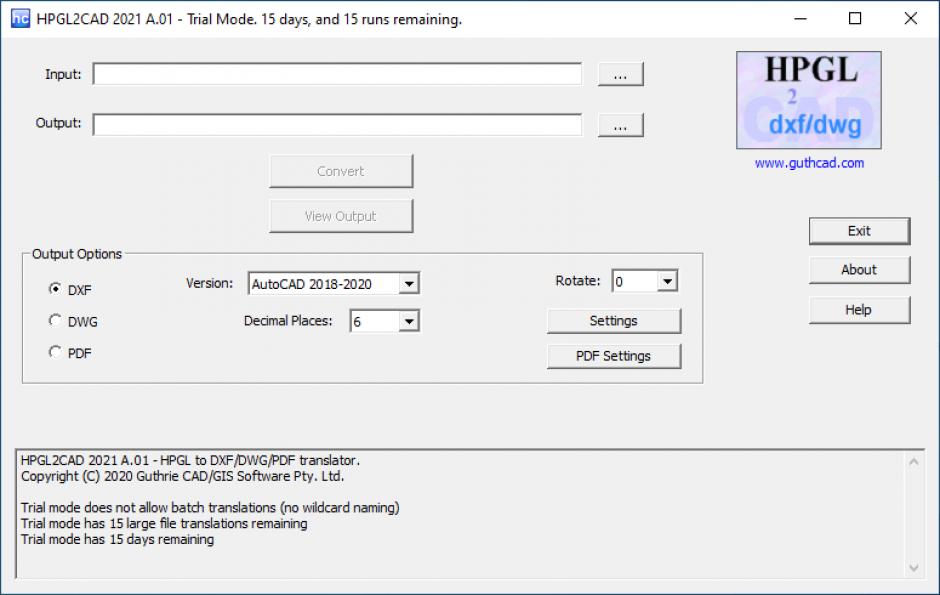
Task: Open PDF Settings
Action: pos(614,356)
